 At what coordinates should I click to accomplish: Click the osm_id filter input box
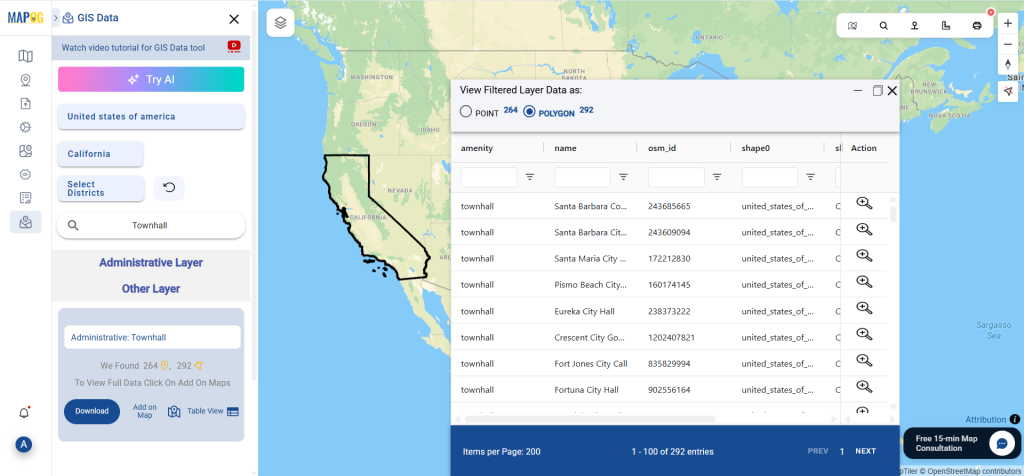pyautogui.click(x=676, y=177)
